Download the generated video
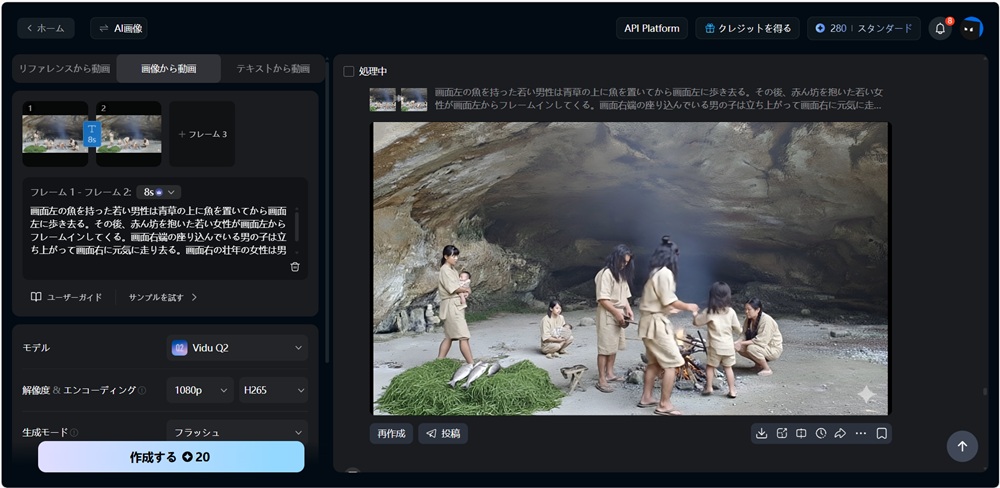1000x488 pixels. click(x=762, y=433)
